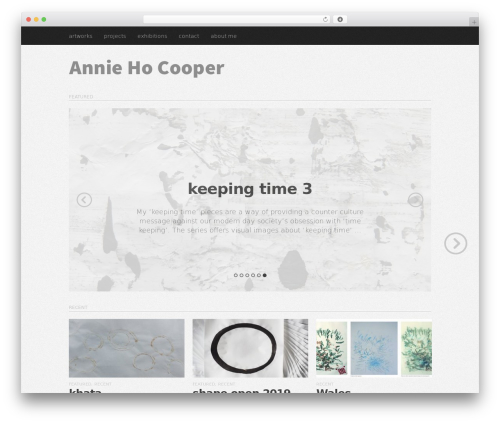
Task: Go to the exhibitions page
Action: (x=152, y=36)
